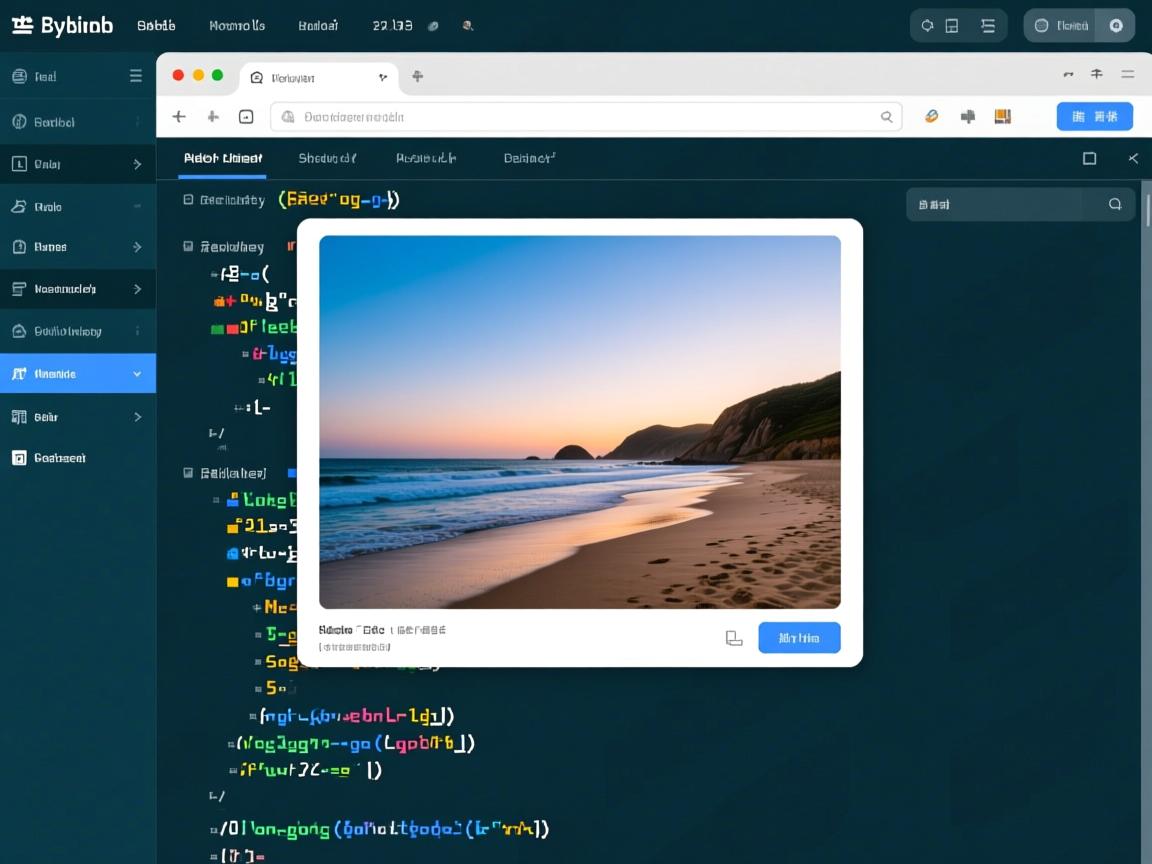The width and height of the screenshot is (1152, 864).
Task: Click the beach sunset image in the dialog
Action: click(x=580, y=422)
